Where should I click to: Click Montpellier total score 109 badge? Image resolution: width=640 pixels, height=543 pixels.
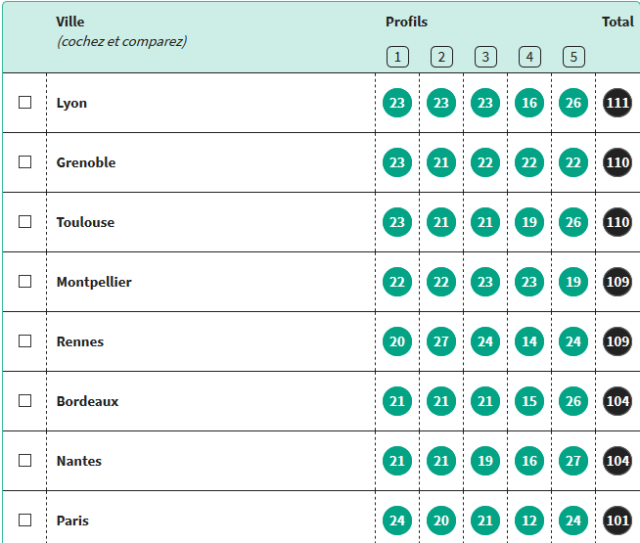click(x=618, y=282)
